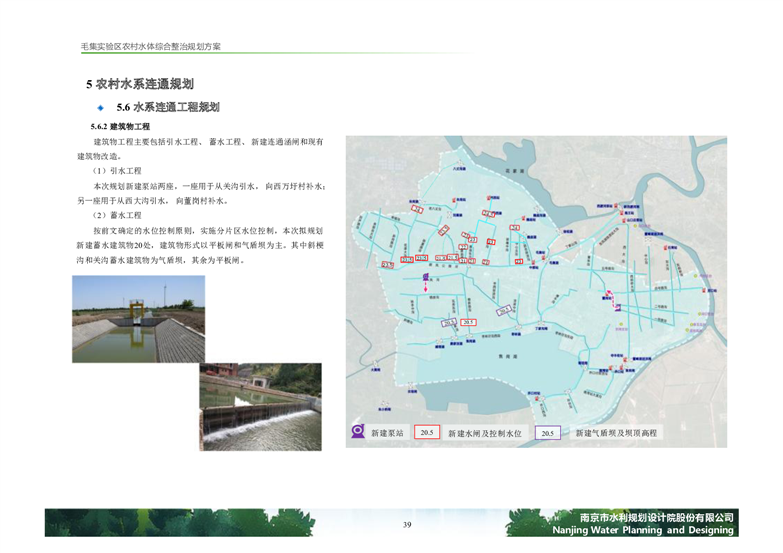Click the purple pump station legend icon

point(357,433)
